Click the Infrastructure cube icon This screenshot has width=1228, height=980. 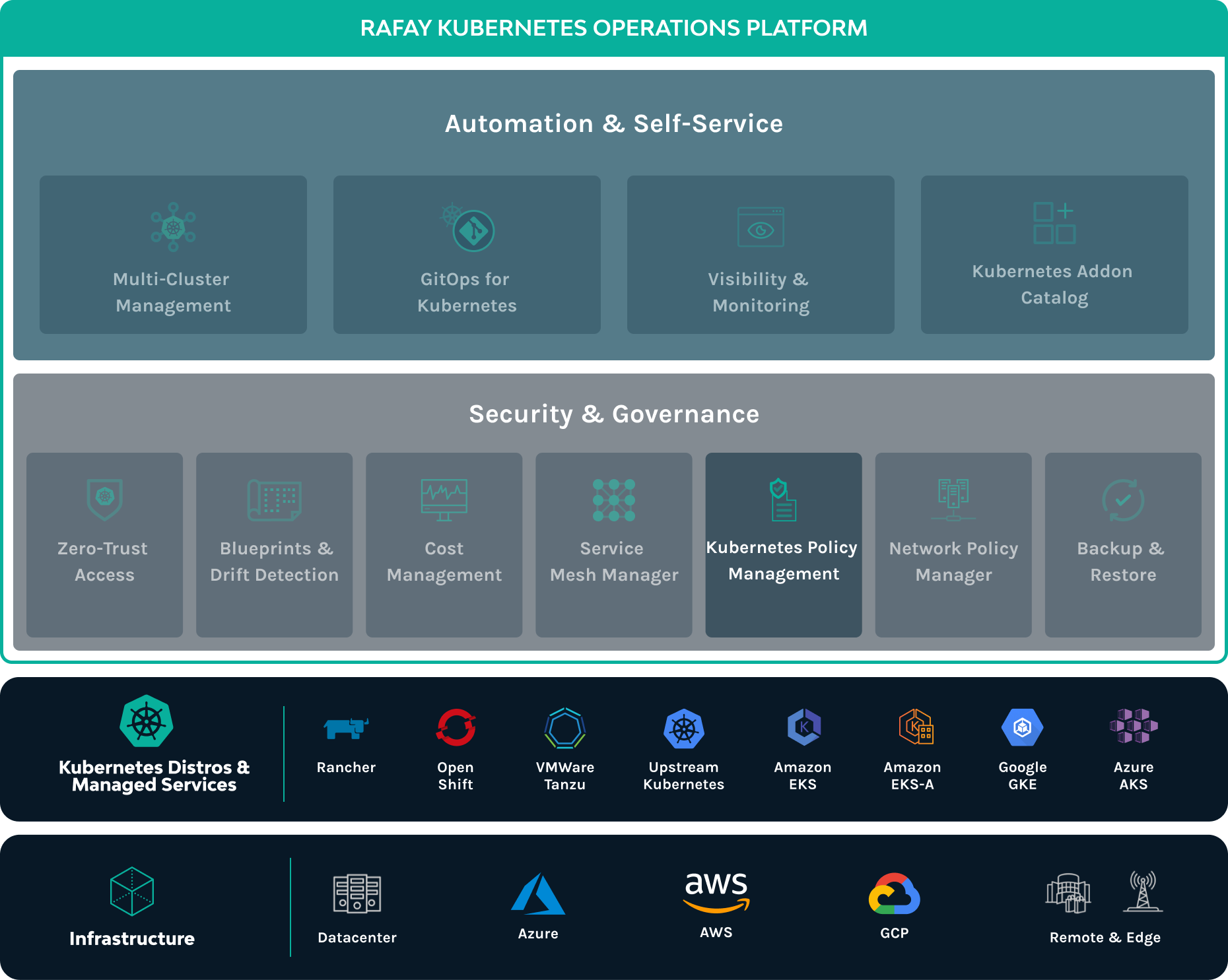click(132, 891)
